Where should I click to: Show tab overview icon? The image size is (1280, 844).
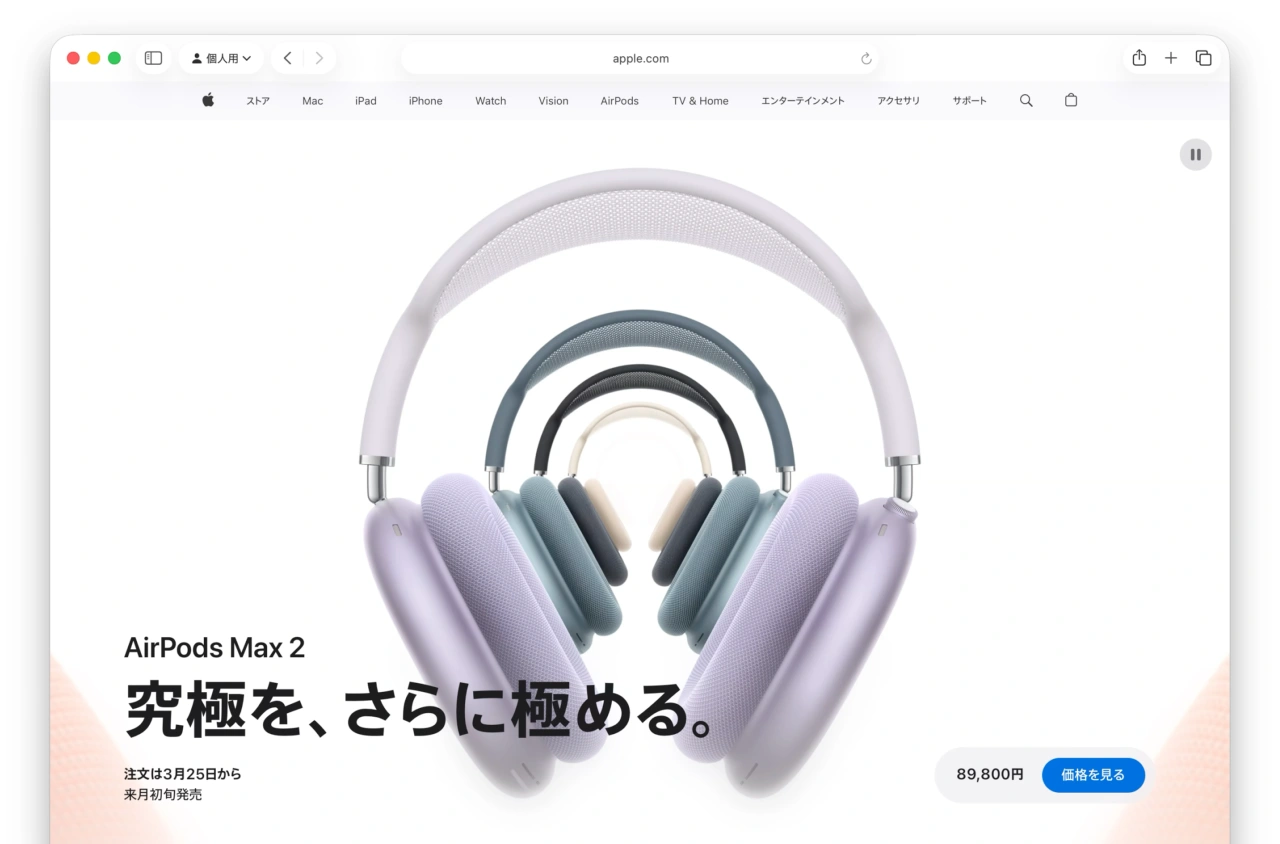pos(1203,58)
